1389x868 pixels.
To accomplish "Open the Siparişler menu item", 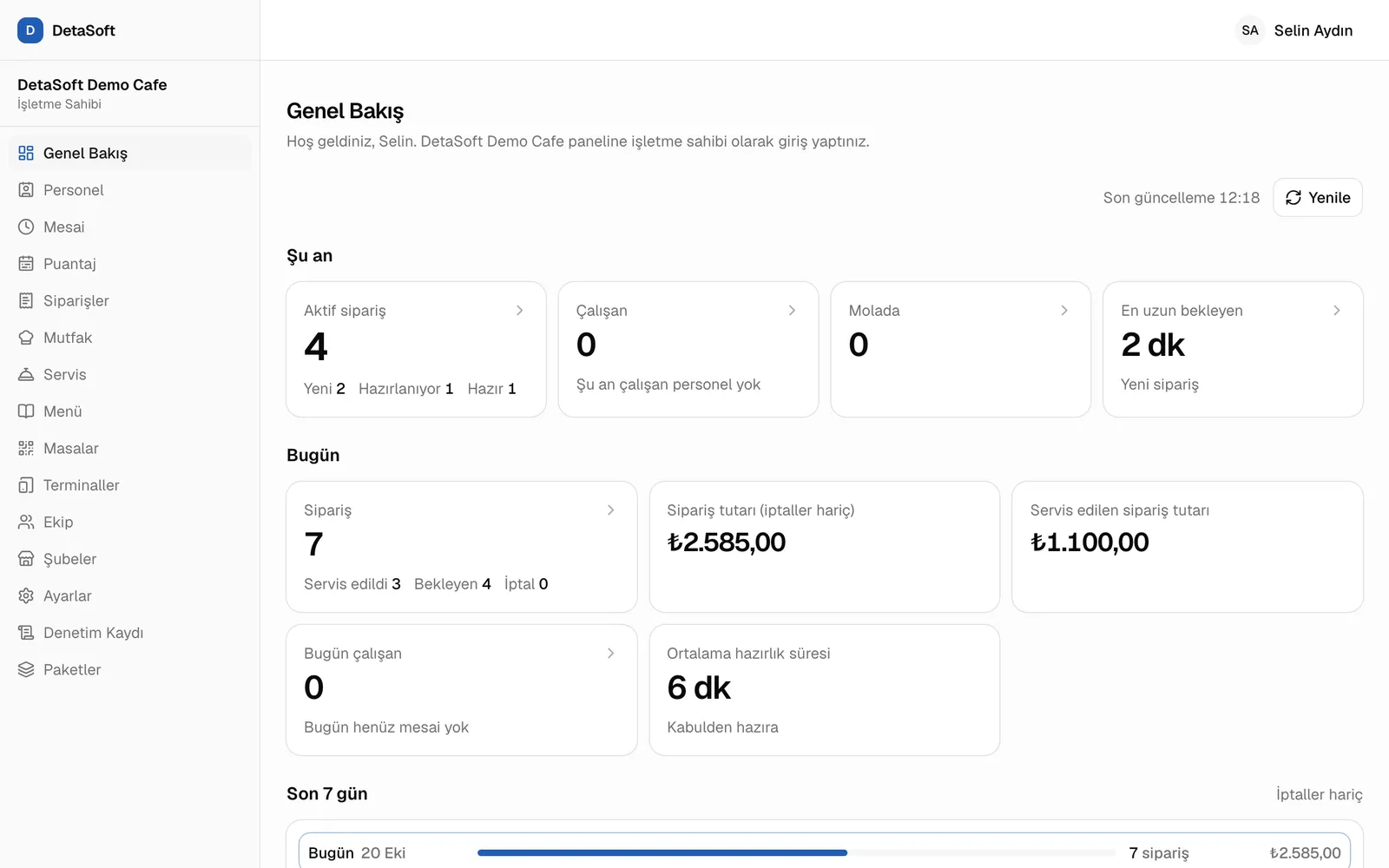I will click(130, 300).
